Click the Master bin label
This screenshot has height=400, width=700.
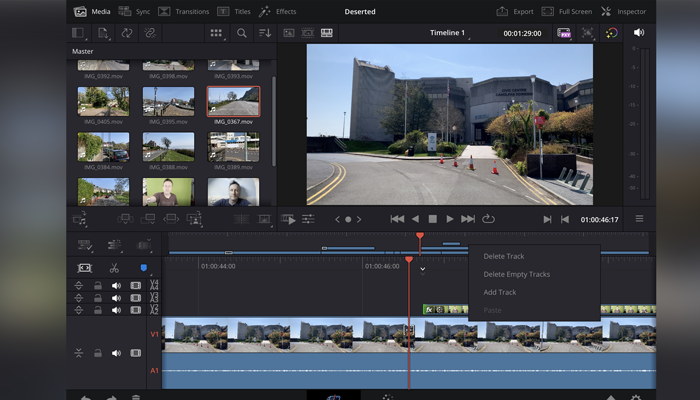tap(83, 51)
